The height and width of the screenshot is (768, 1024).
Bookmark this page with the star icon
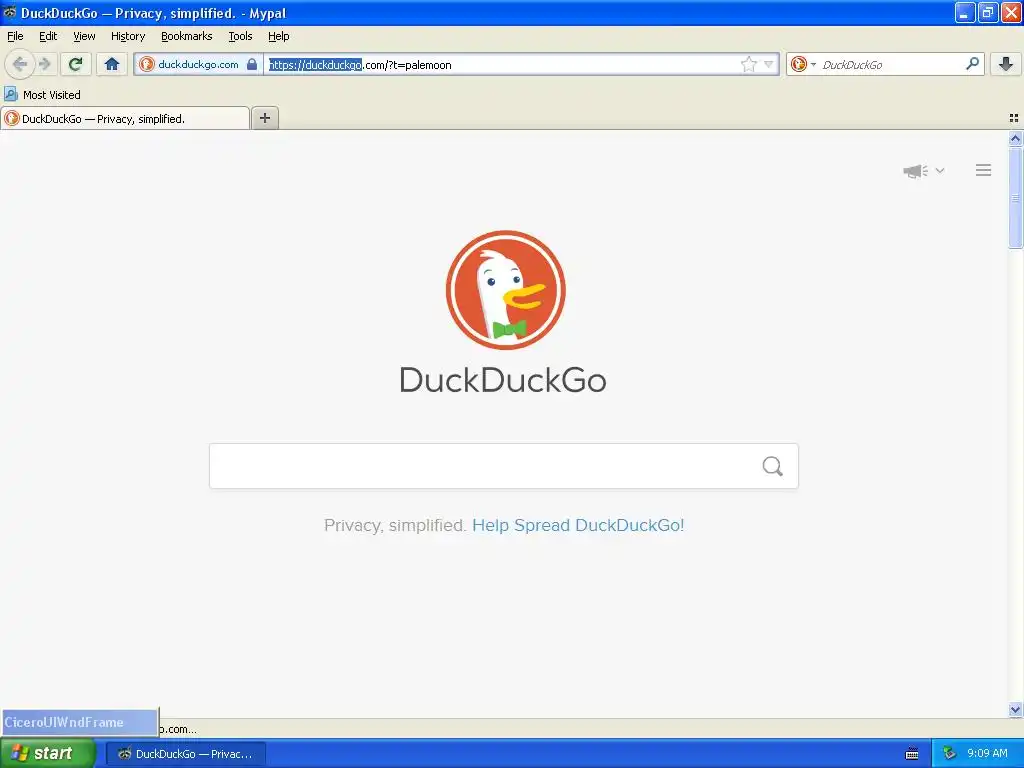(748, 64)
